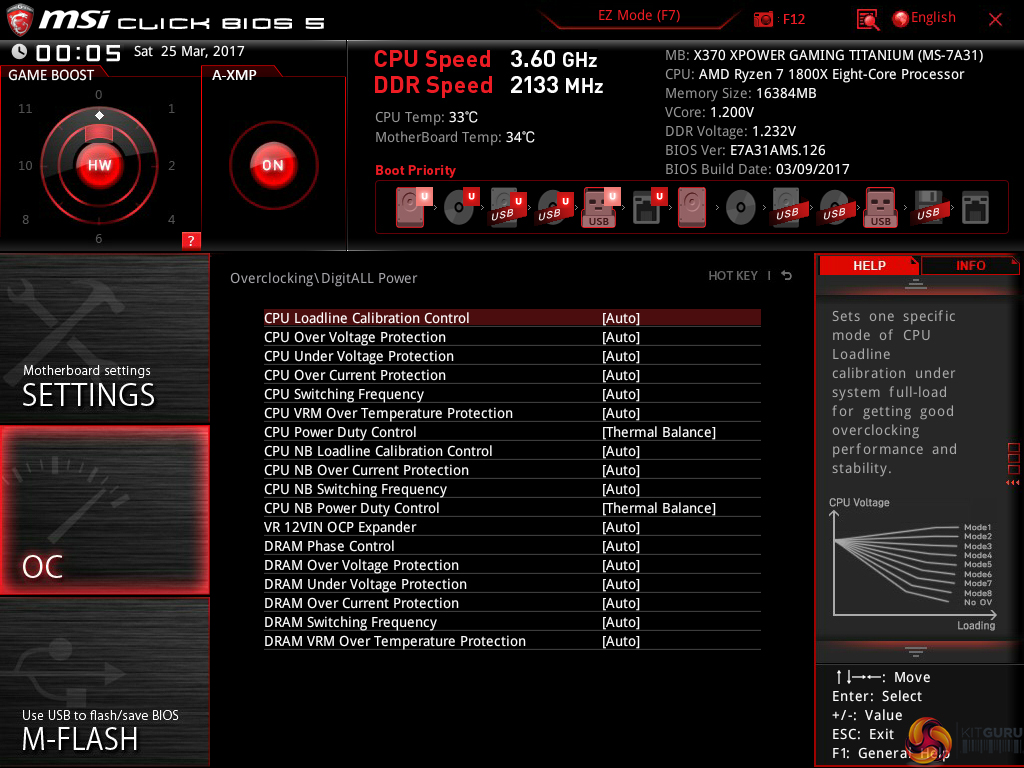The image size is (1024, 768).
Task: Click the clock icon beside the time
Action: click(x=20, y=51)
